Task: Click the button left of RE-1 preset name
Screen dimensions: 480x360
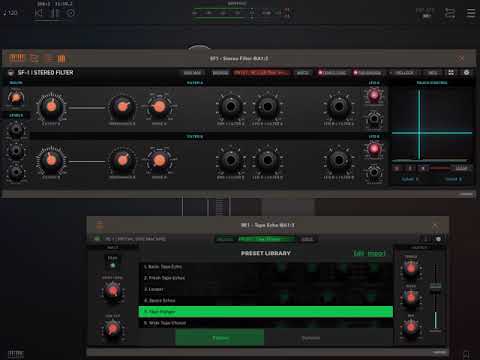Action: click(x=225, y=239)
